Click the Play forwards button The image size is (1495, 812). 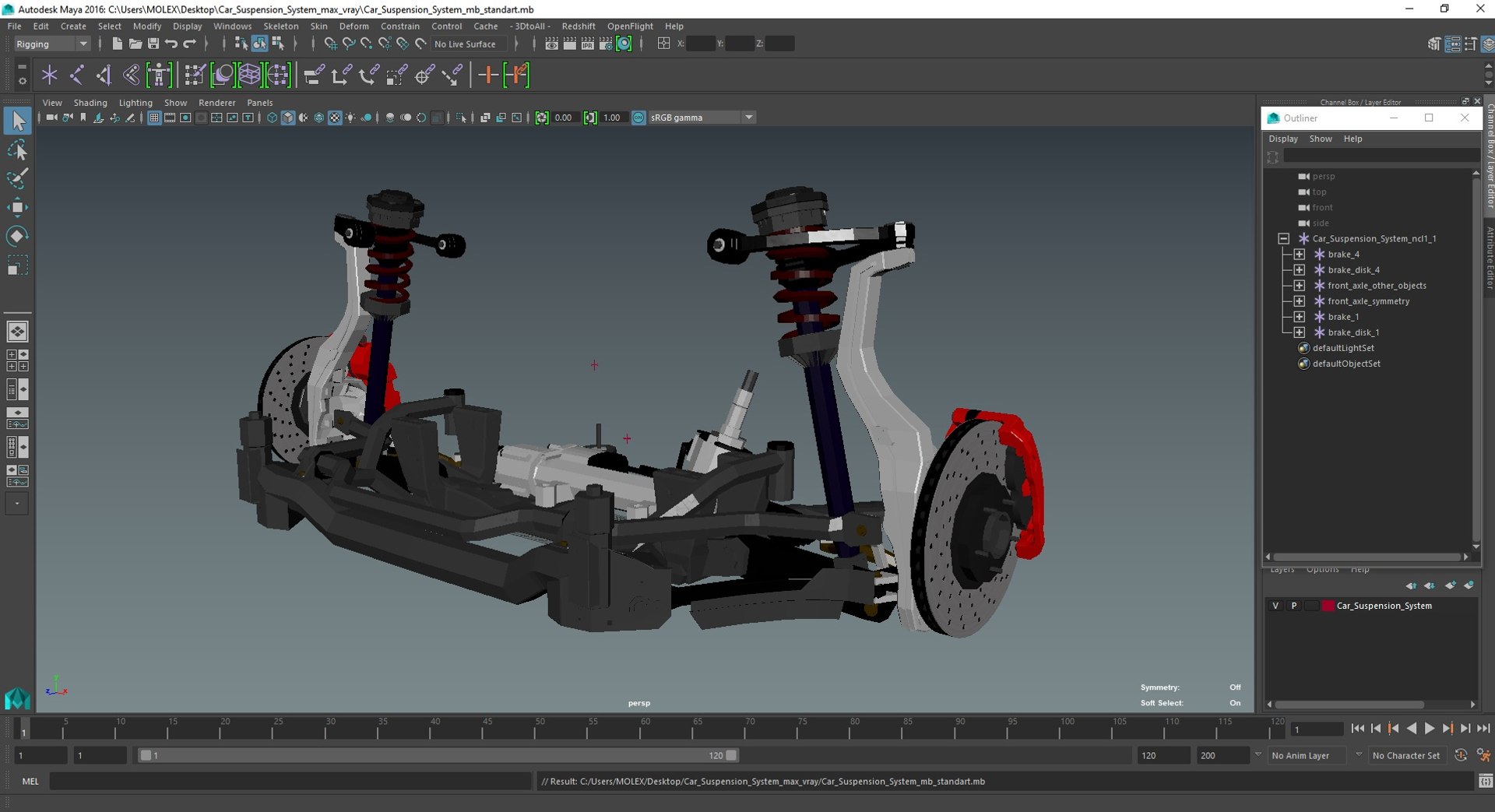(x=1430, y=729)
